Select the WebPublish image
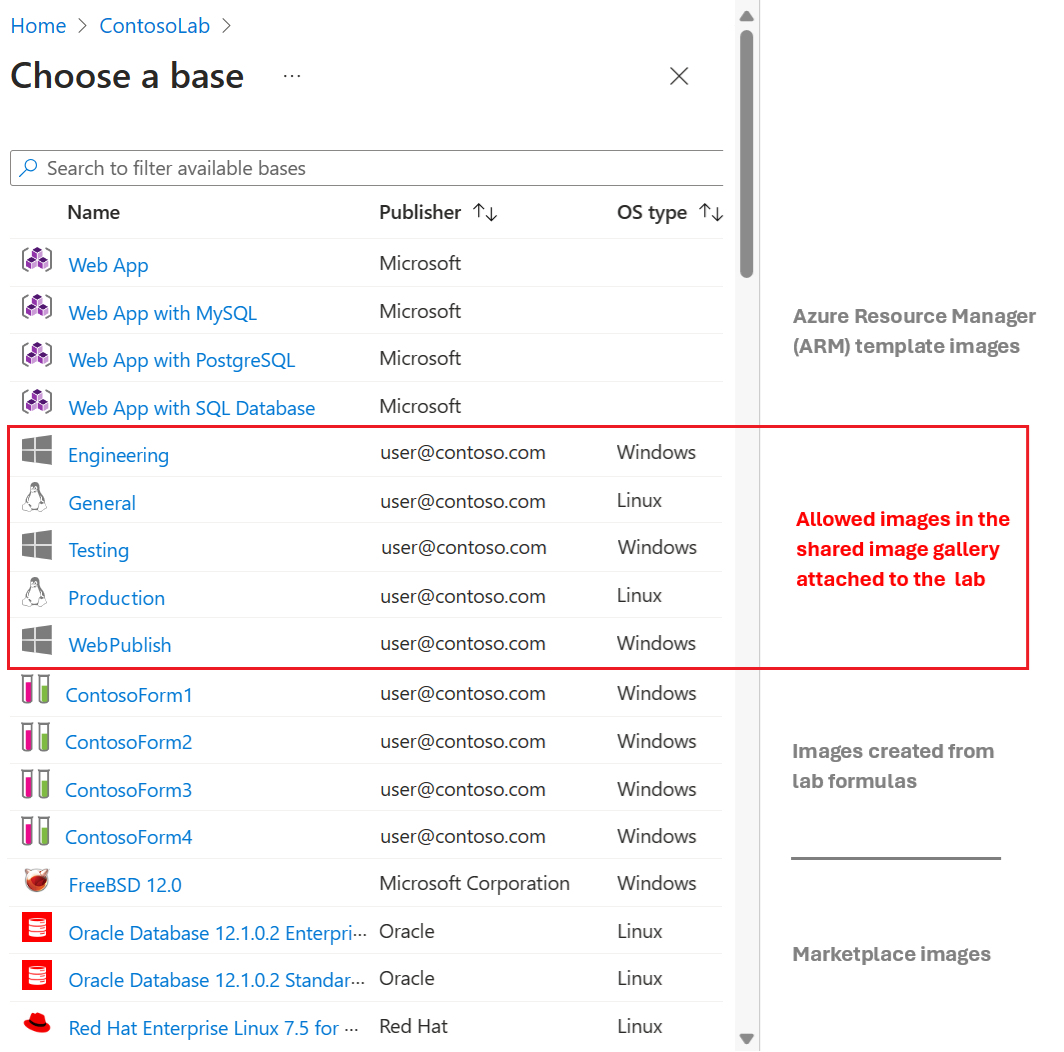 point(120,645)
